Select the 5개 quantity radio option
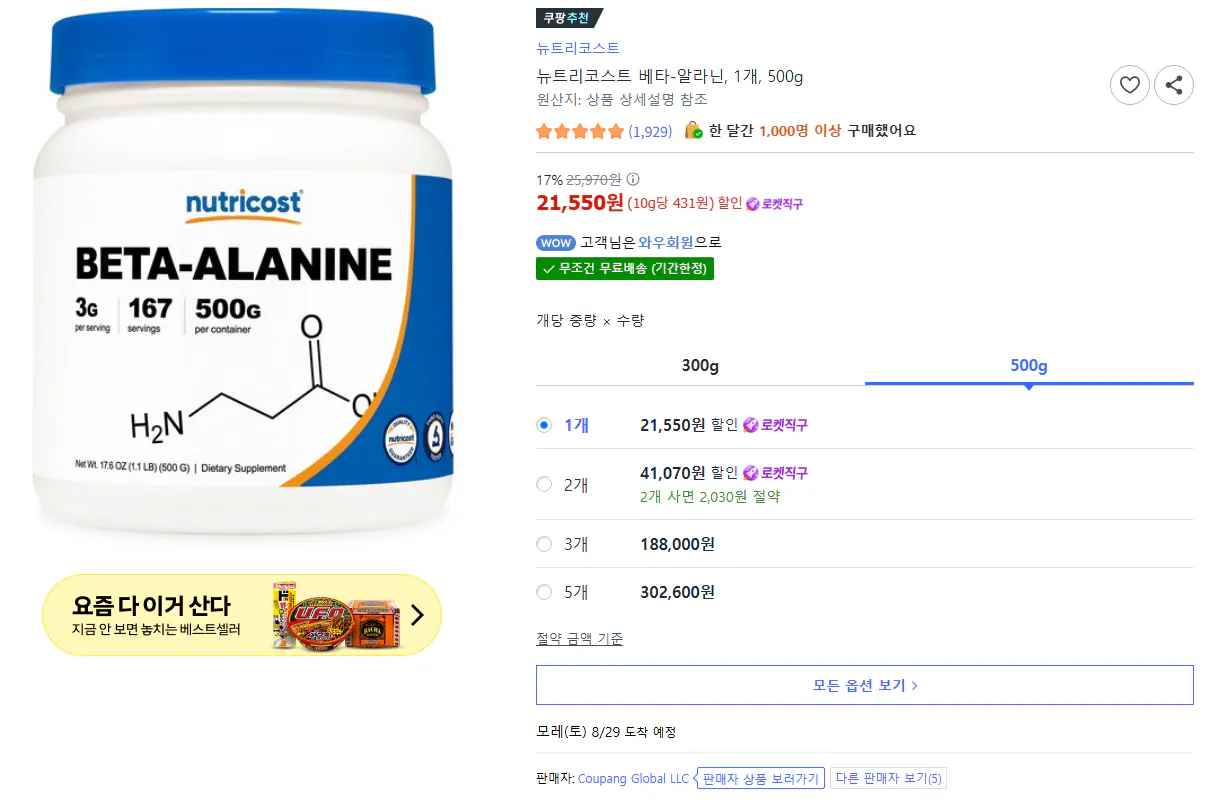This screenshot has width=1212, height=802. (544, 592)
